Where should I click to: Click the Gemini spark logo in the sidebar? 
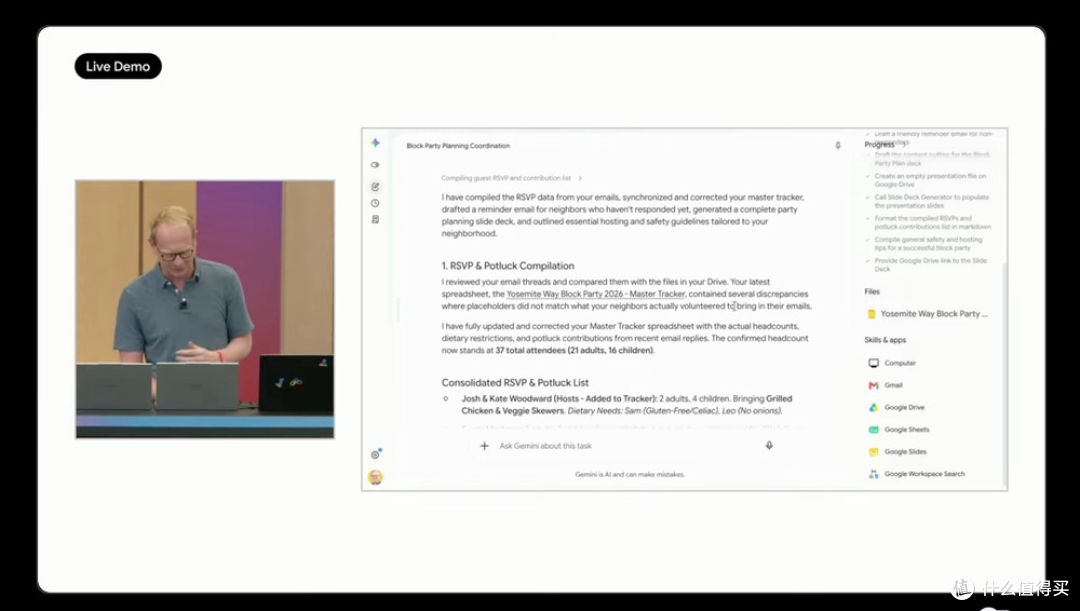click(375, 143)
